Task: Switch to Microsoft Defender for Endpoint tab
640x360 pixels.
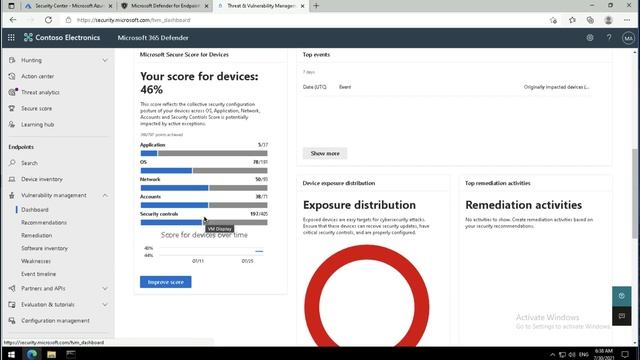Action: (x=165, y=6)
